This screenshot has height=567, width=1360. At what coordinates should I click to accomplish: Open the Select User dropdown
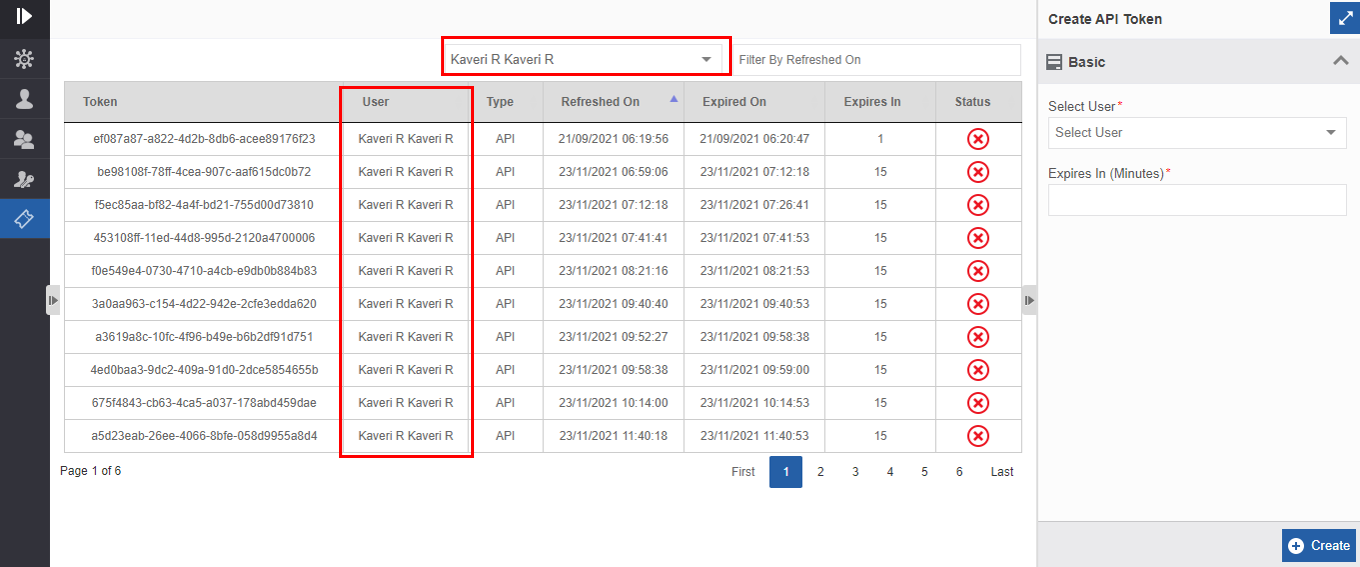[1197, 132]
